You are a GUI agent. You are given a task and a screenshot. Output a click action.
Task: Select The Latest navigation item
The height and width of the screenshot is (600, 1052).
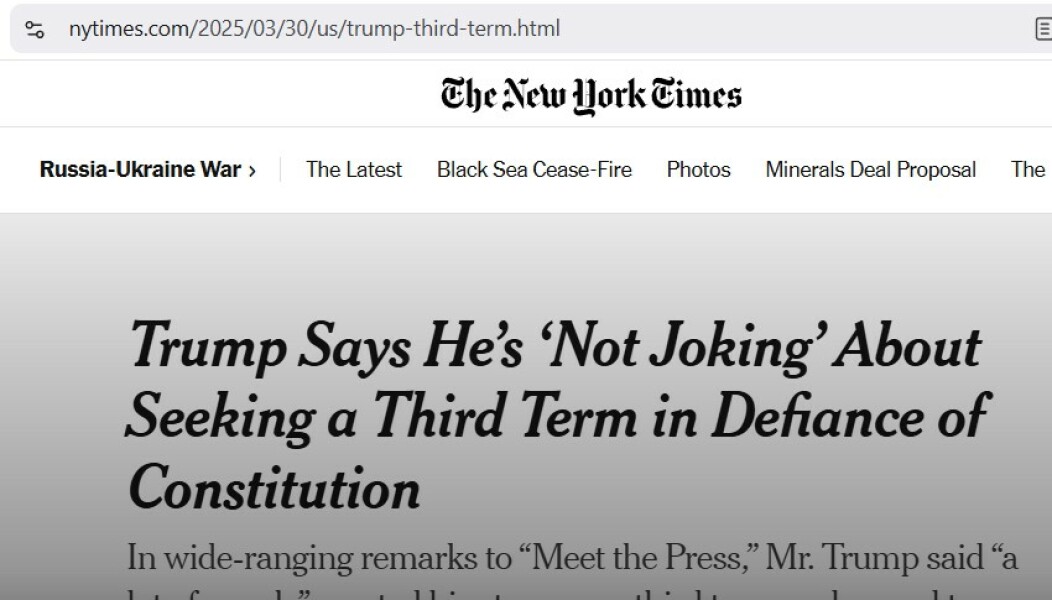coord(354,170)
